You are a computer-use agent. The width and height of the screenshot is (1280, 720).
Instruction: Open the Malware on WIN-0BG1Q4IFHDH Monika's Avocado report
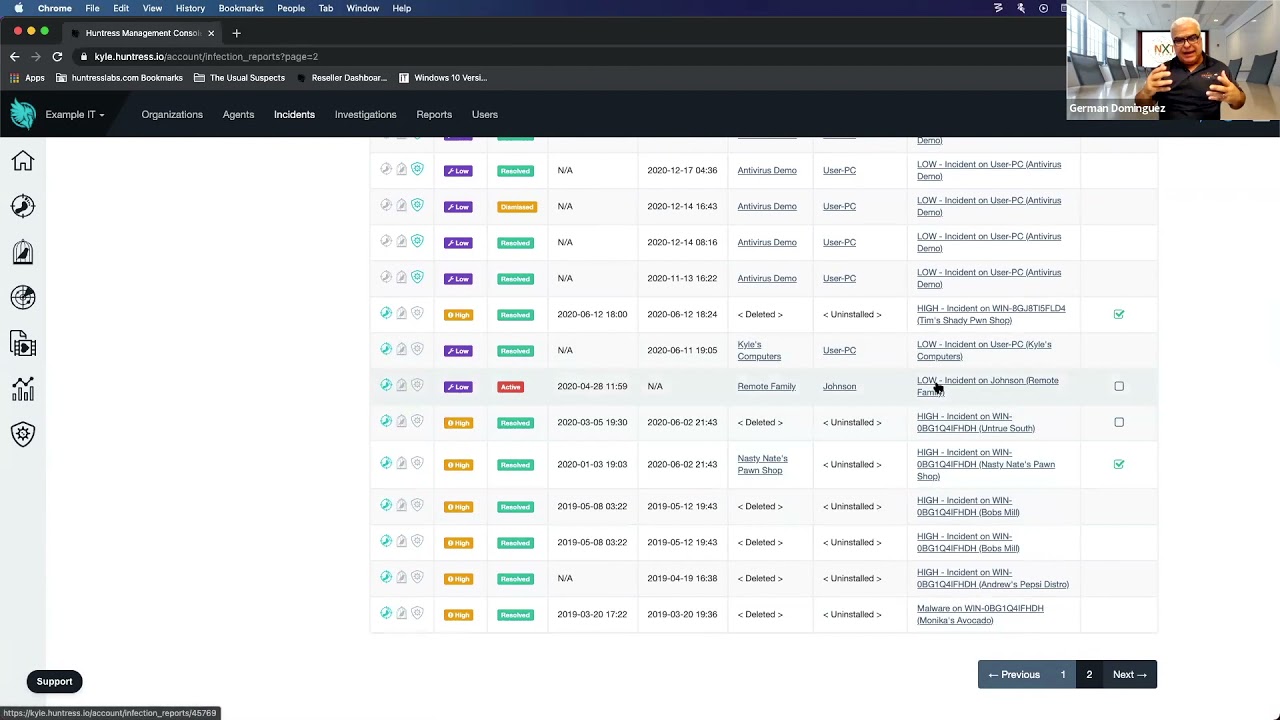[x=980, y=614]
